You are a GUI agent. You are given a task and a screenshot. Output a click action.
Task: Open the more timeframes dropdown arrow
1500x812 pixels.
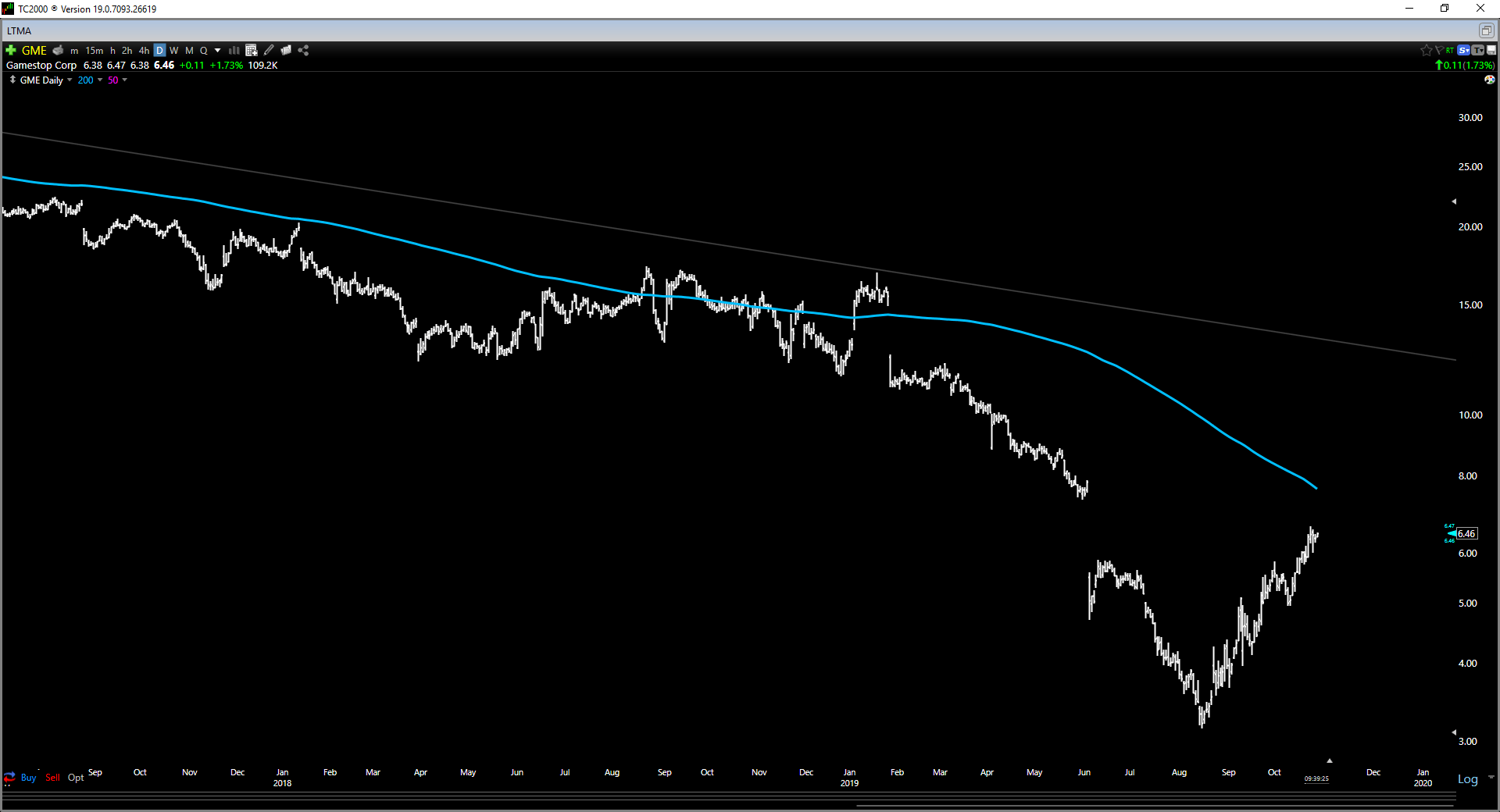click(x=218, y=50)
